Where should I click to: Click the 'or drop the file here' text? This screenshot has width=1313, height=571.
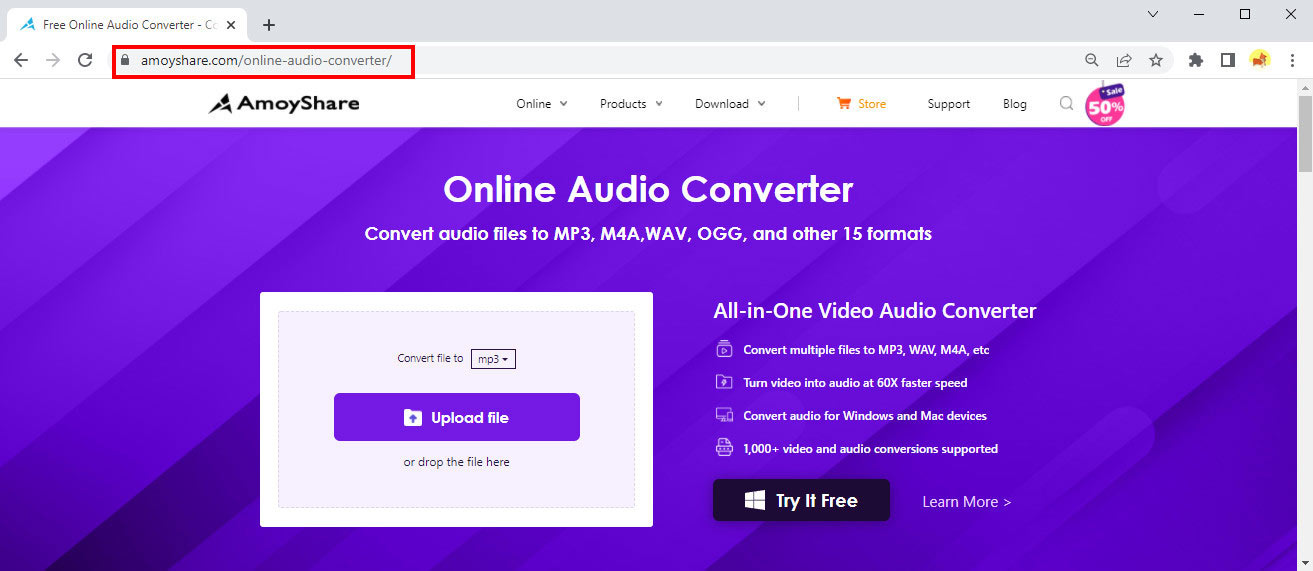coord(457,462)
